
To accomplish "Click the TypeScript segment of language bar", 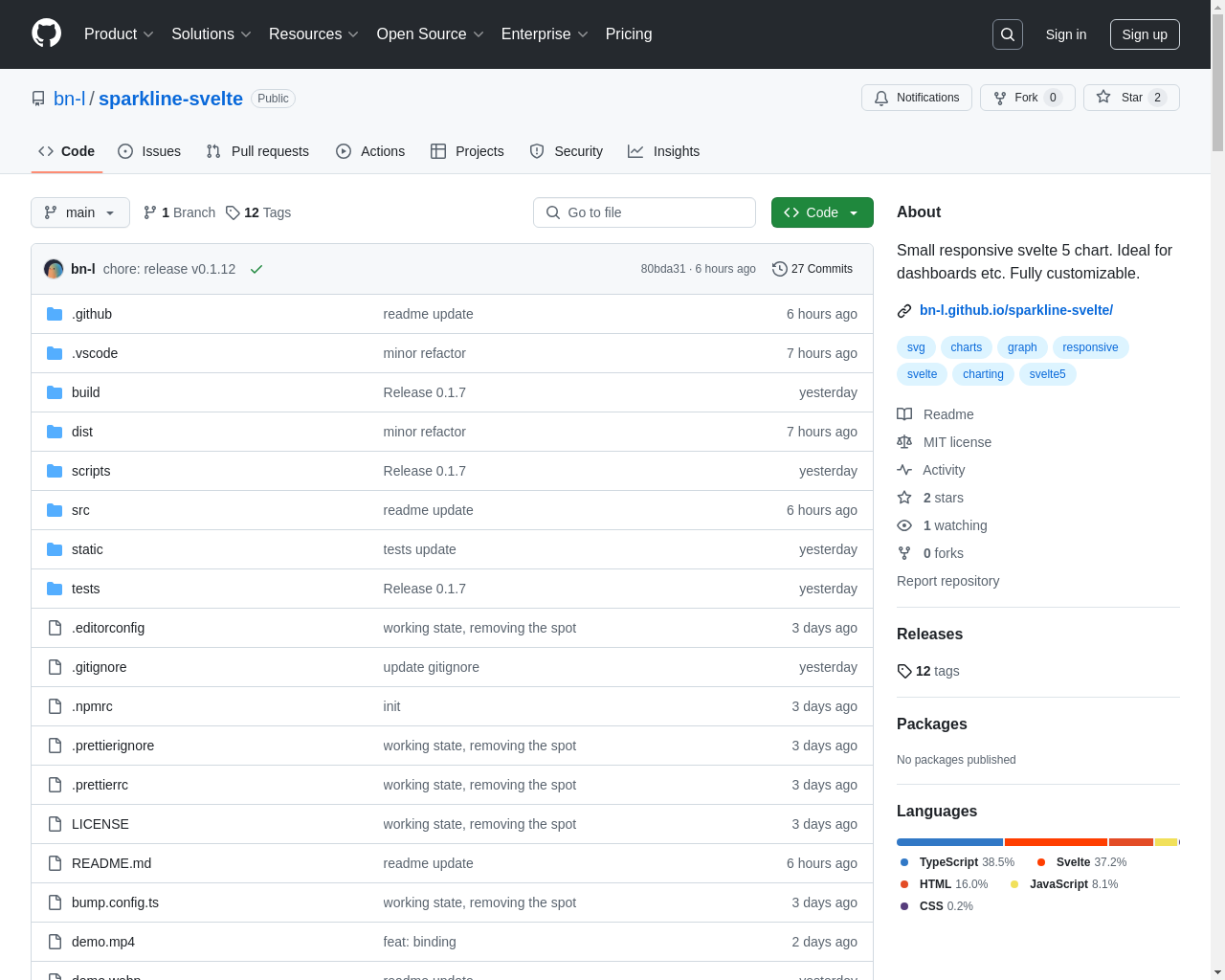I will tap(949, 842).
